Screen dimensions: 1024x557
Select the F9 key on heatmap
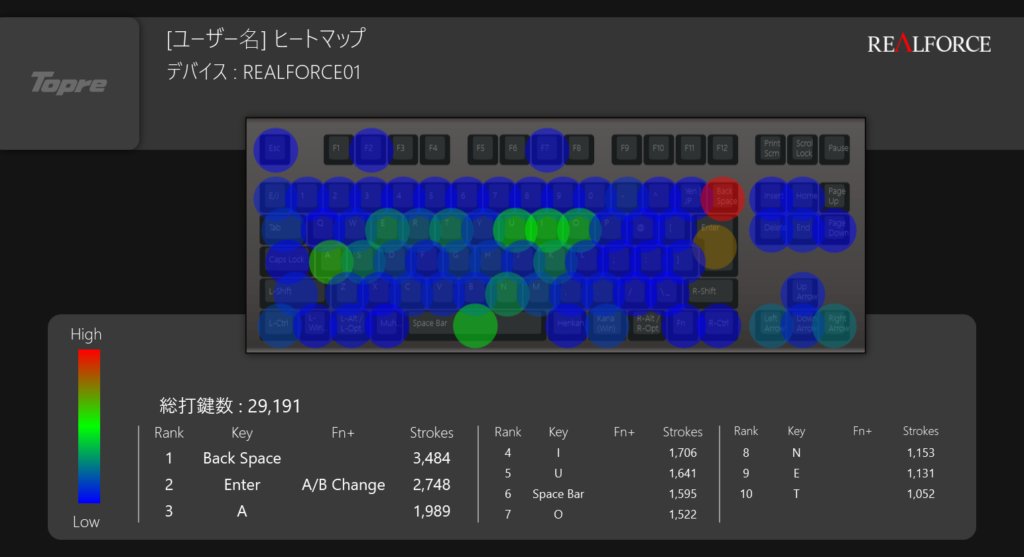625,149
